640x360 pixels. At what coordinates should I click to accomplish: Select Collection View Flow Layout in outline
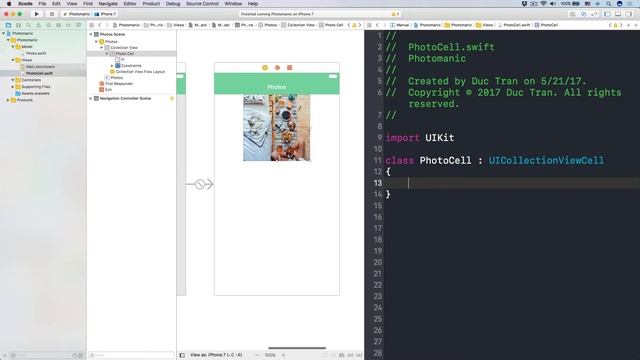click(x=138, y=72)
